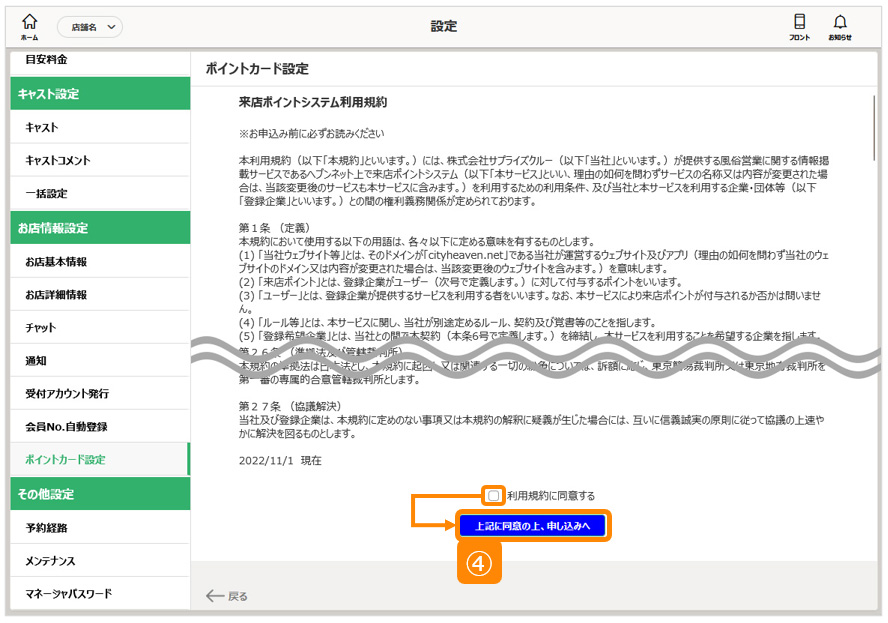Select メンテナンス in sidebar
The image size is (888, 623).
[50, 561]
